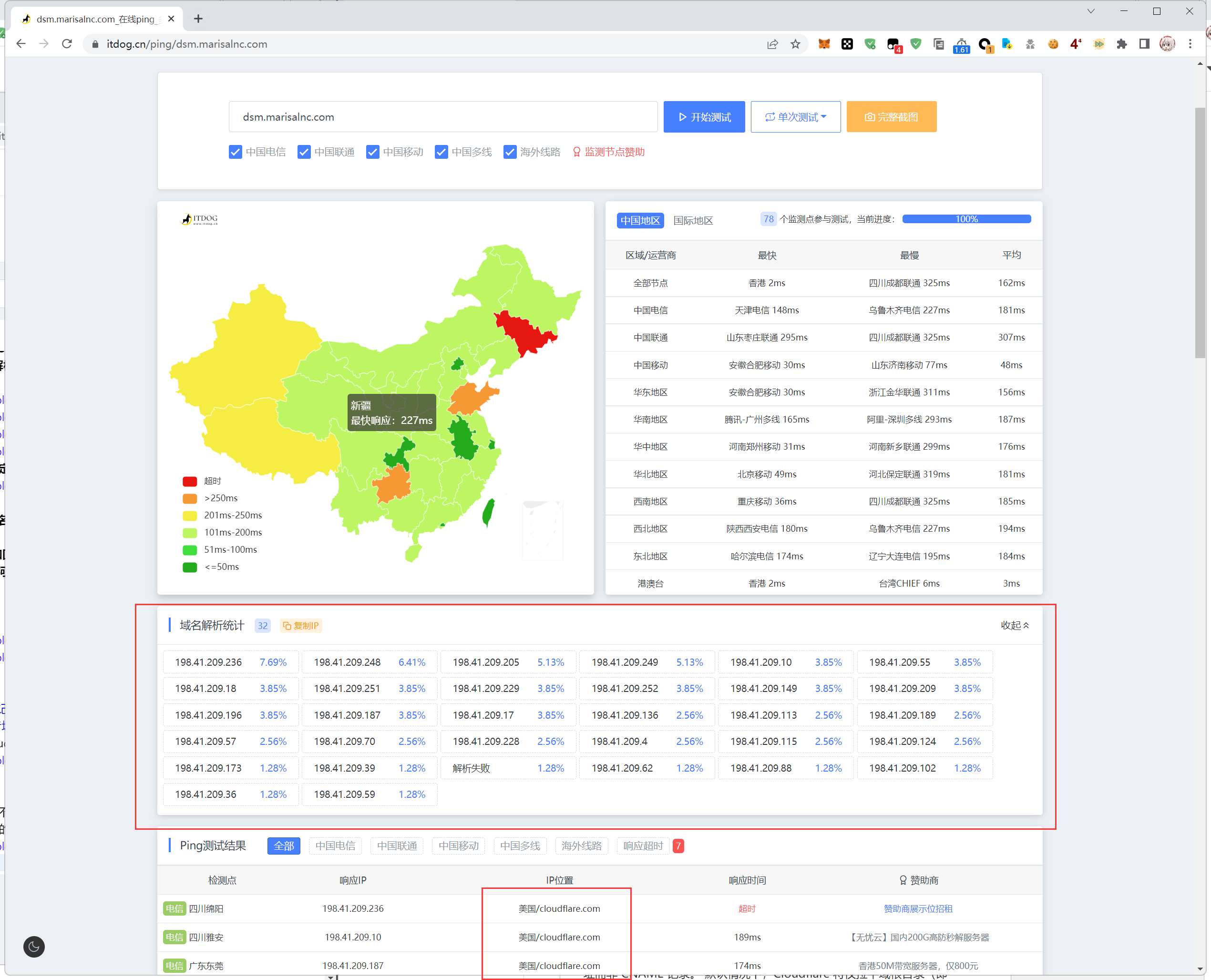Close the dsm.marisalnc.com tab

click(171, 19)
